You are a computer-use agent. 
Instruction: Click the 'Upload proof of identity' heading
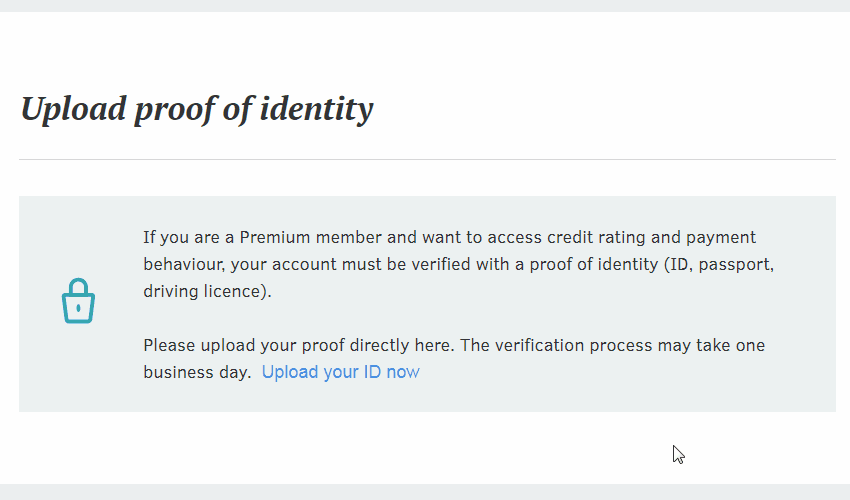coord(197,110)
